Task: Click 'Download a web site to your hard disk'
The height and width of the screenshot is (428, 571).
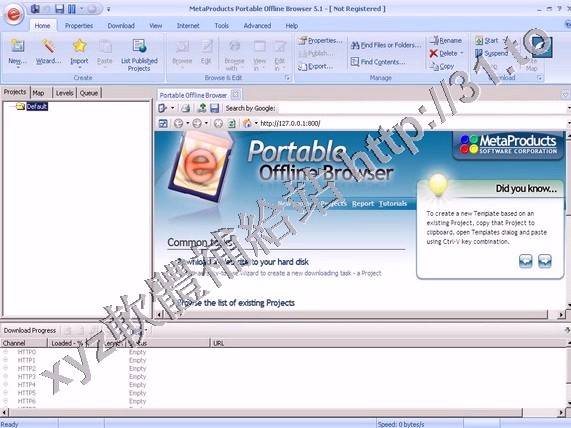Action: click(243, 262)
